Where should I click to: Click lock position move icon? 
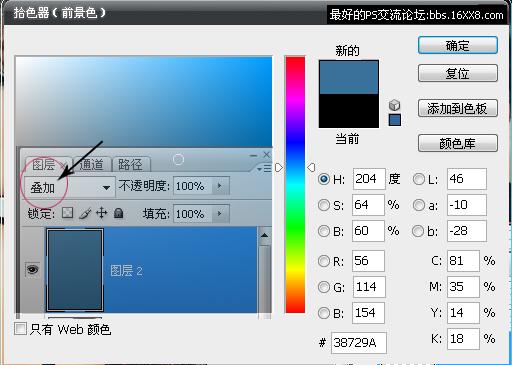[101, 213]
